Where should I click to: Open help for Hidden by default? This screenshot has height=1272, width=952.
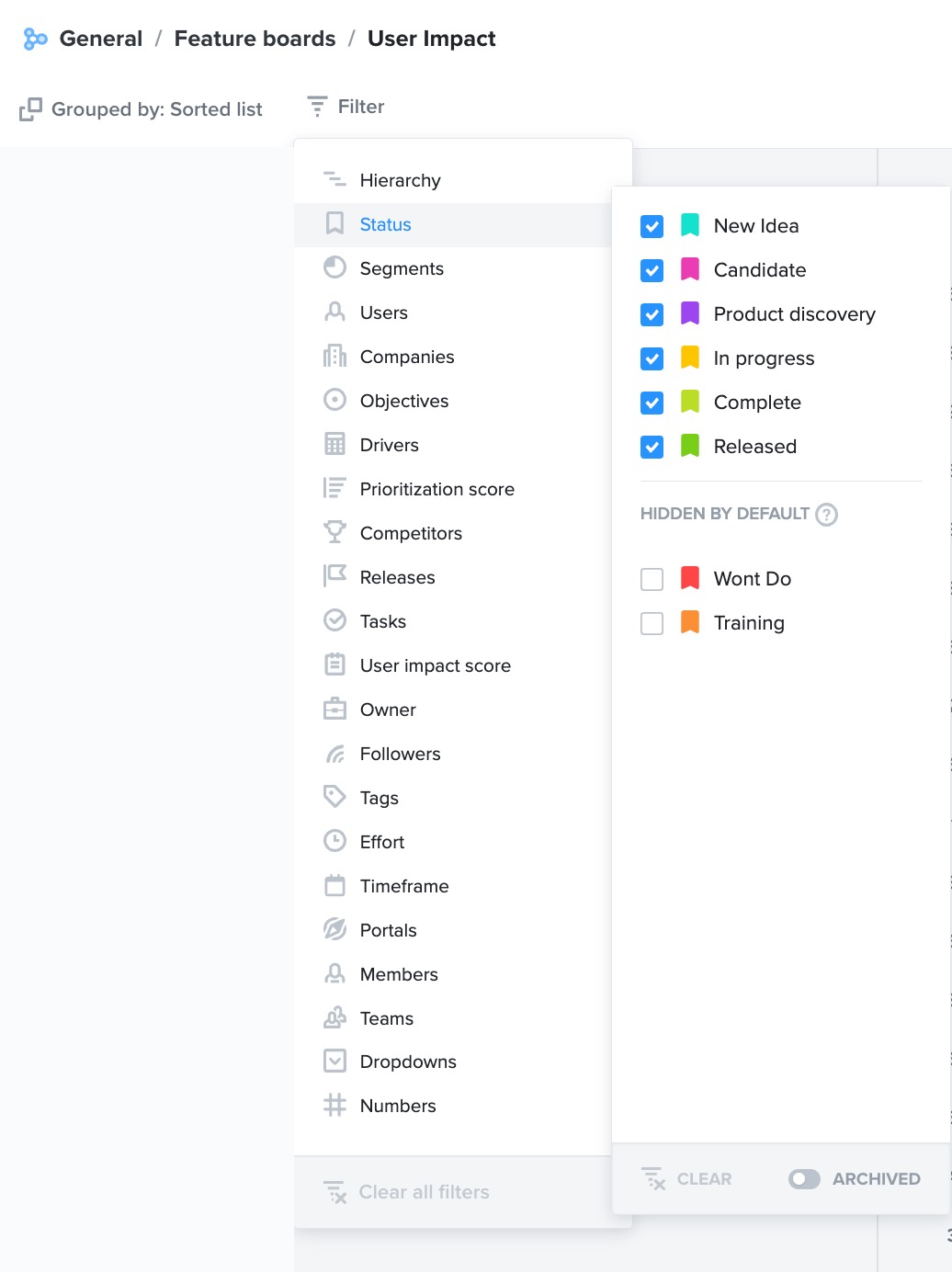[x=827, y=515]
